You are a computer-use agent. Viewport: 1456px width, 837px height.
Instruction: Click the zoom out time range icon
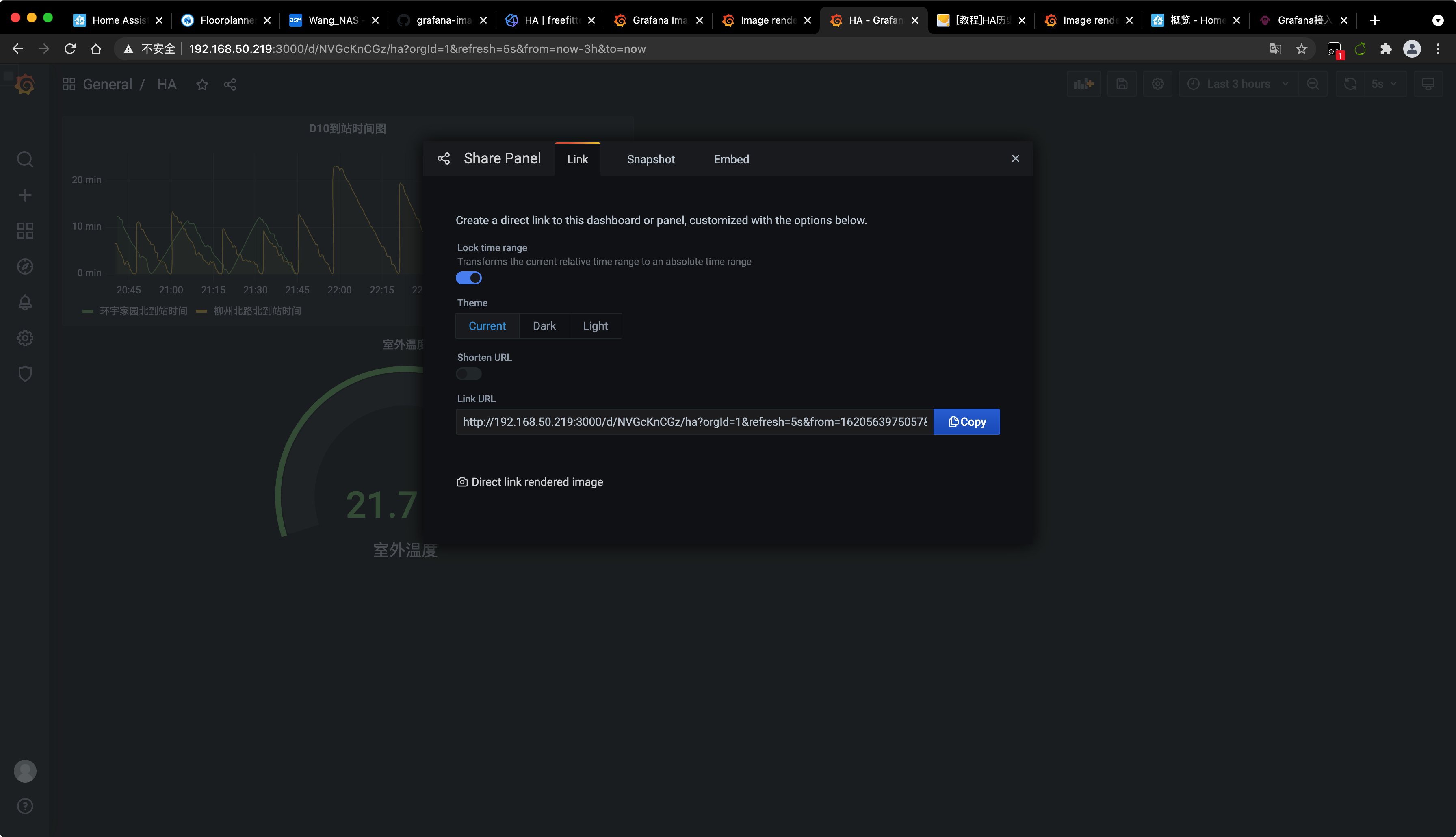(x=1313, y=84)
